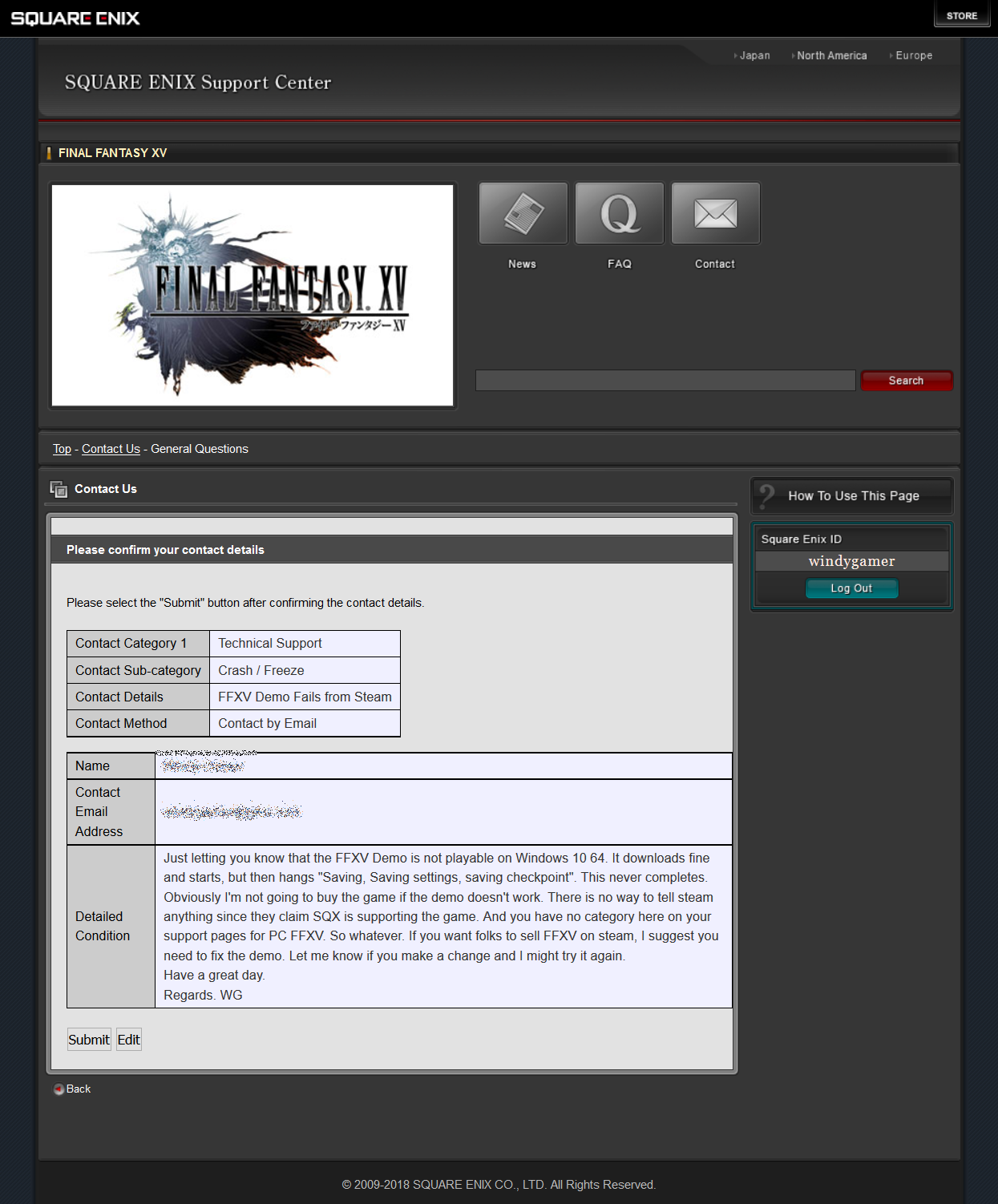Open the STORE tab at top

tap(961, 15)
